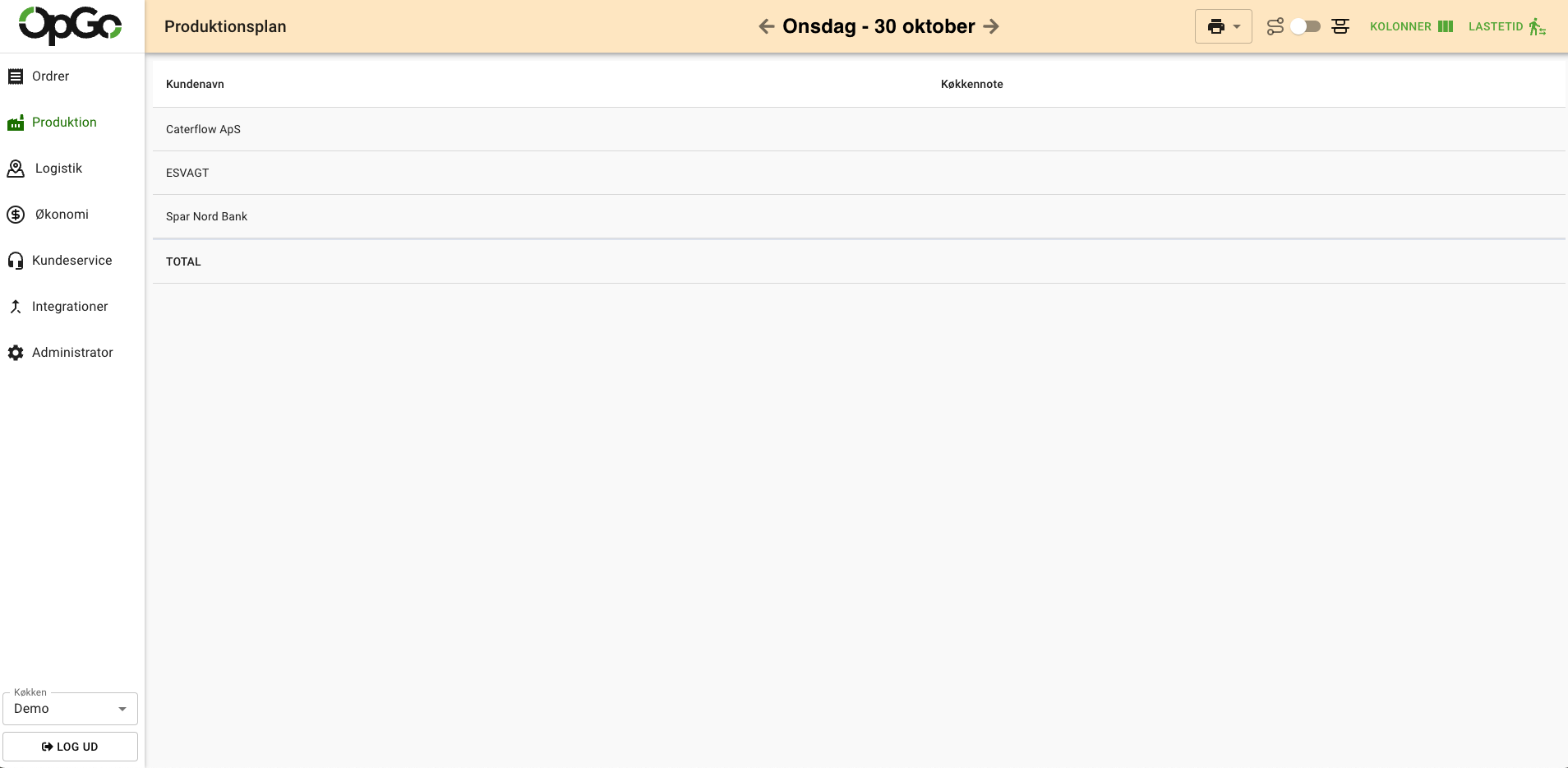Go to next day with right arrow
Viewport: 1568px width, 768px height.
tap(991, 26)
